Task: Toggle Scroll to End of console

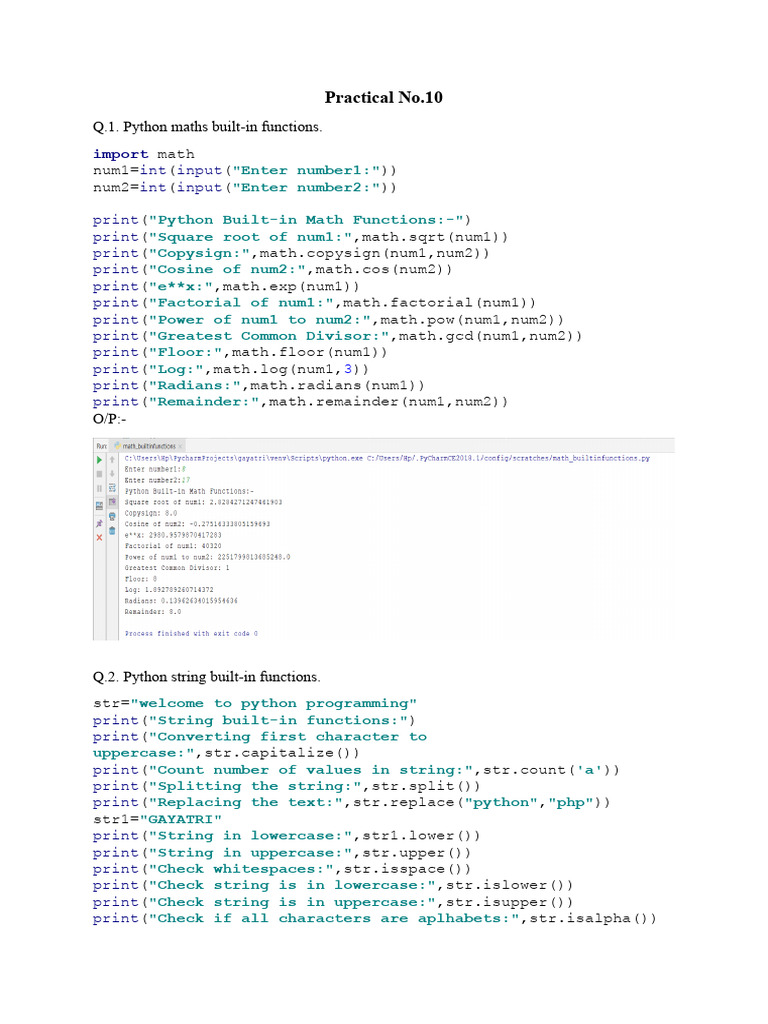Action: (112, 501)
